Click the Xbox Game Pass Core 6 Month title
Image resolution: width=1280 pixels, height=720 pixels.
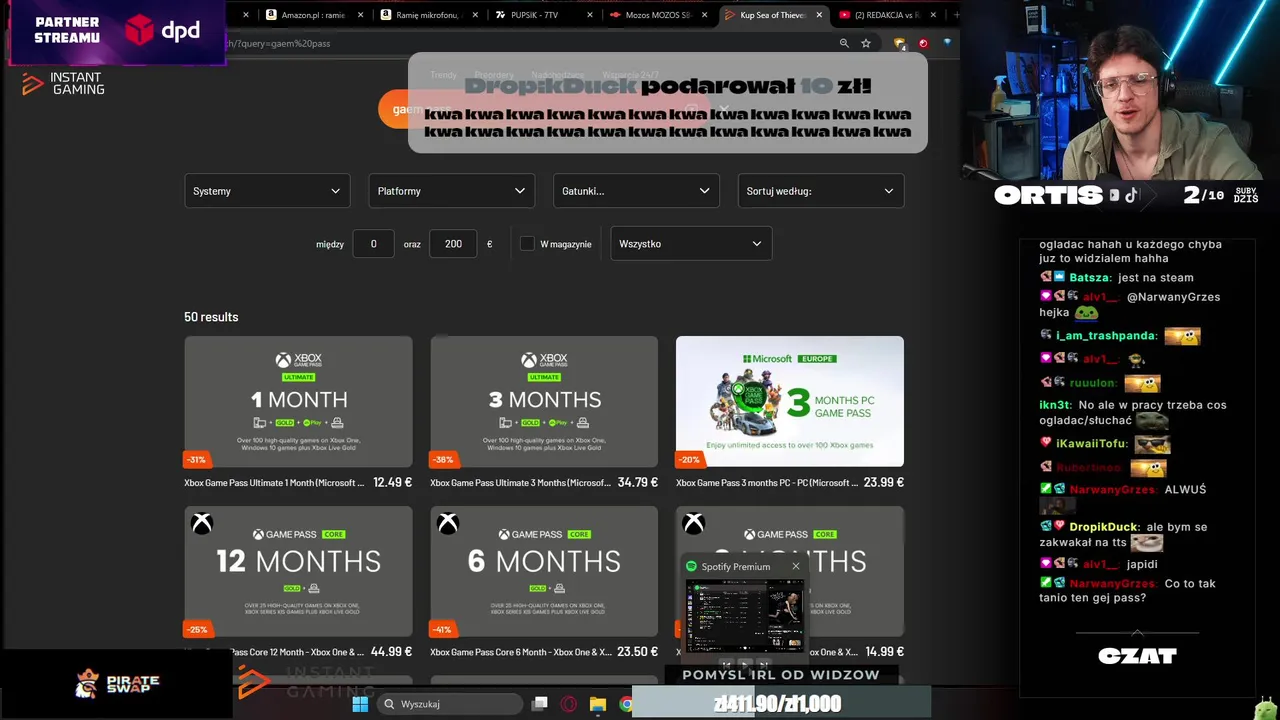pyautogui.click(x=520, y=651)
